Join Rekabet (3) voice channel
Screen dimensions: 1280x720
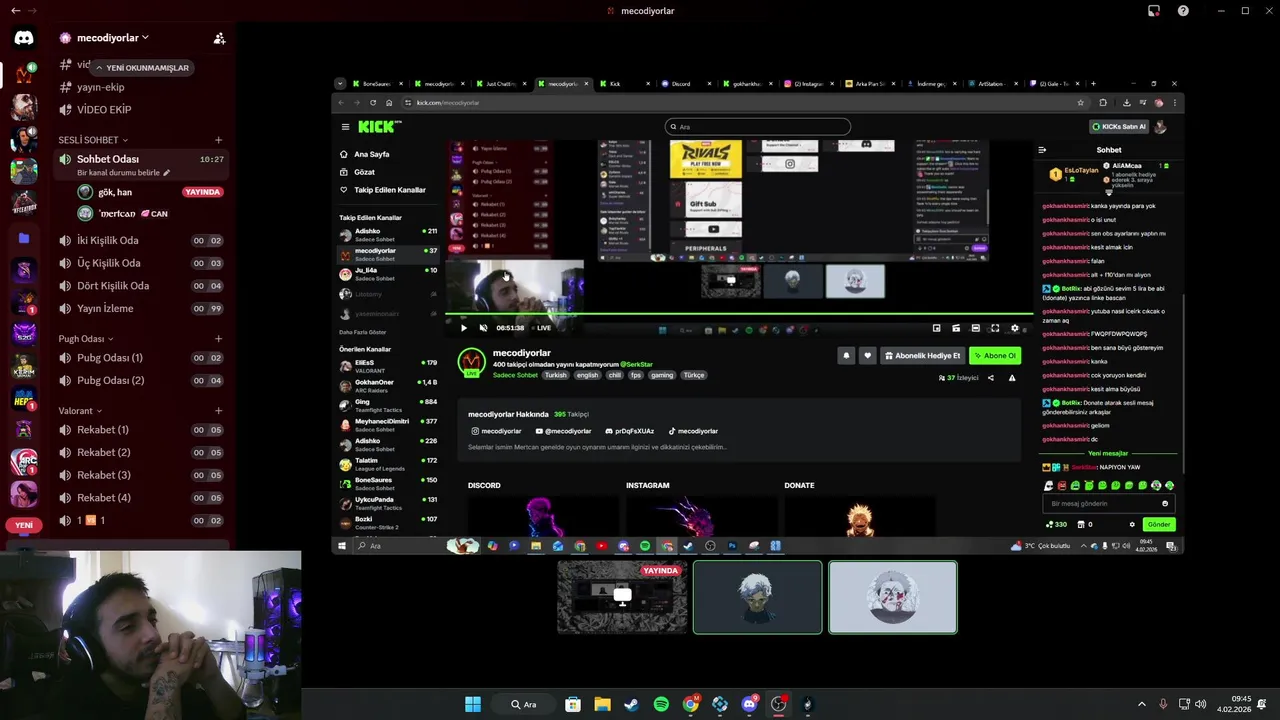pos(140,475)
